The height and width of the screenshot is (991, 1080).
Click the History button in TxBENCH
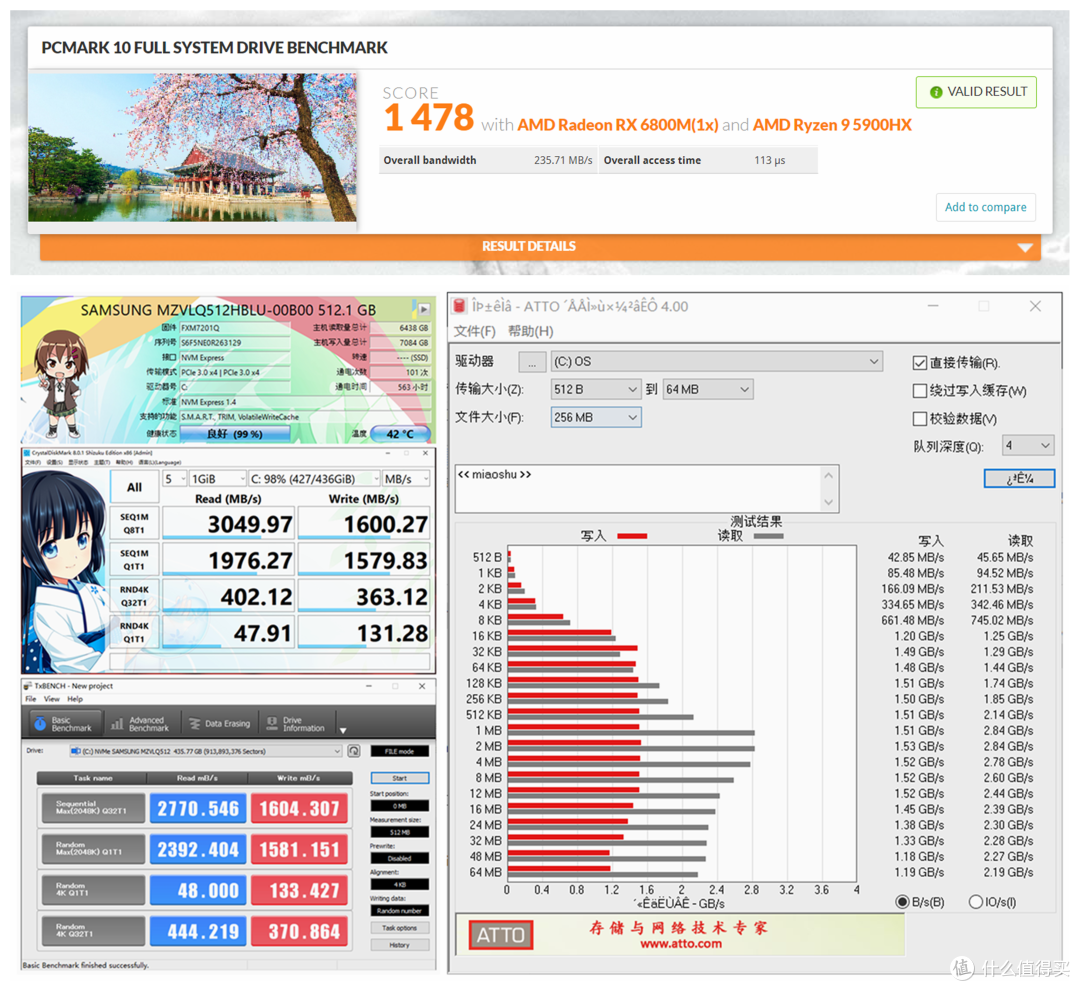(x=399, y=945)
